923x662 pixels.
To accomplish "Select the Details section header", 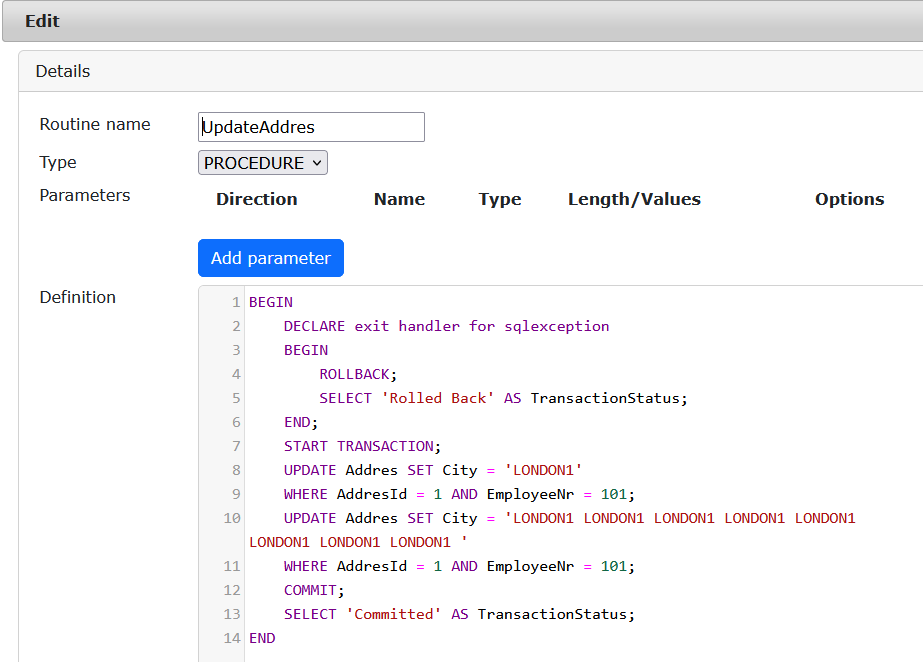I will [63, 71].
